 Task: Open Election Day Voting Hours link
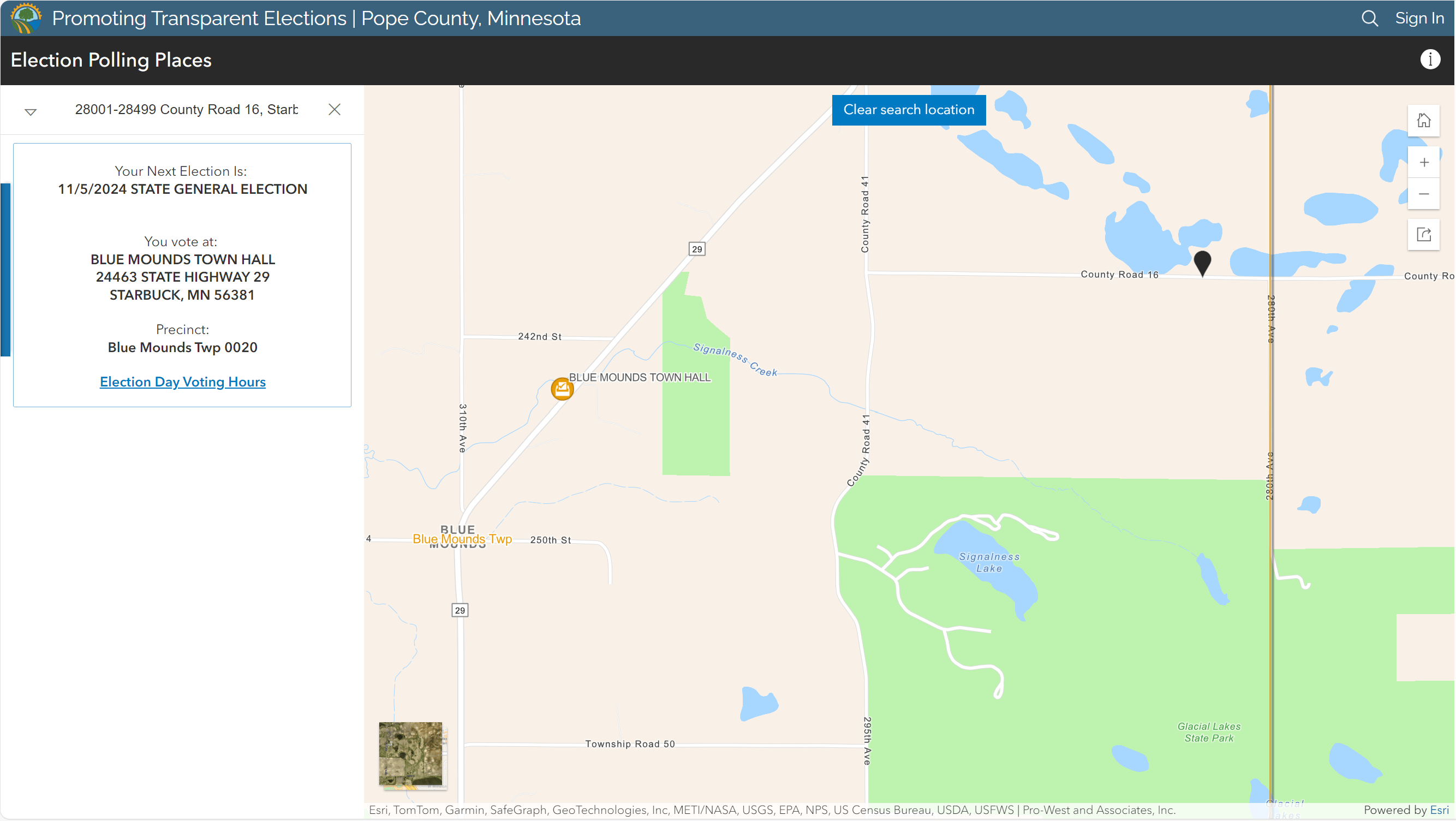pyautogui.click(x=182, y=382)
